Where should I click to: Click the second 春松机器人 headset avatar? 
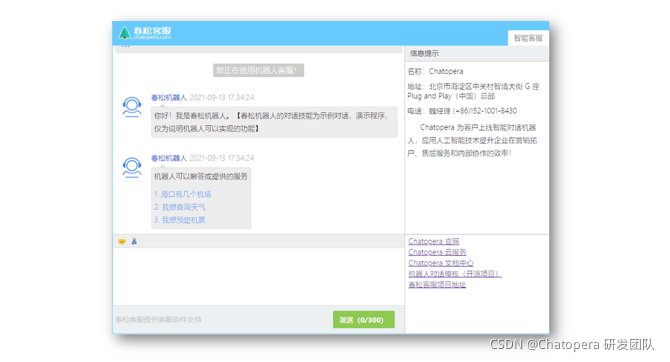click(132, 168)
